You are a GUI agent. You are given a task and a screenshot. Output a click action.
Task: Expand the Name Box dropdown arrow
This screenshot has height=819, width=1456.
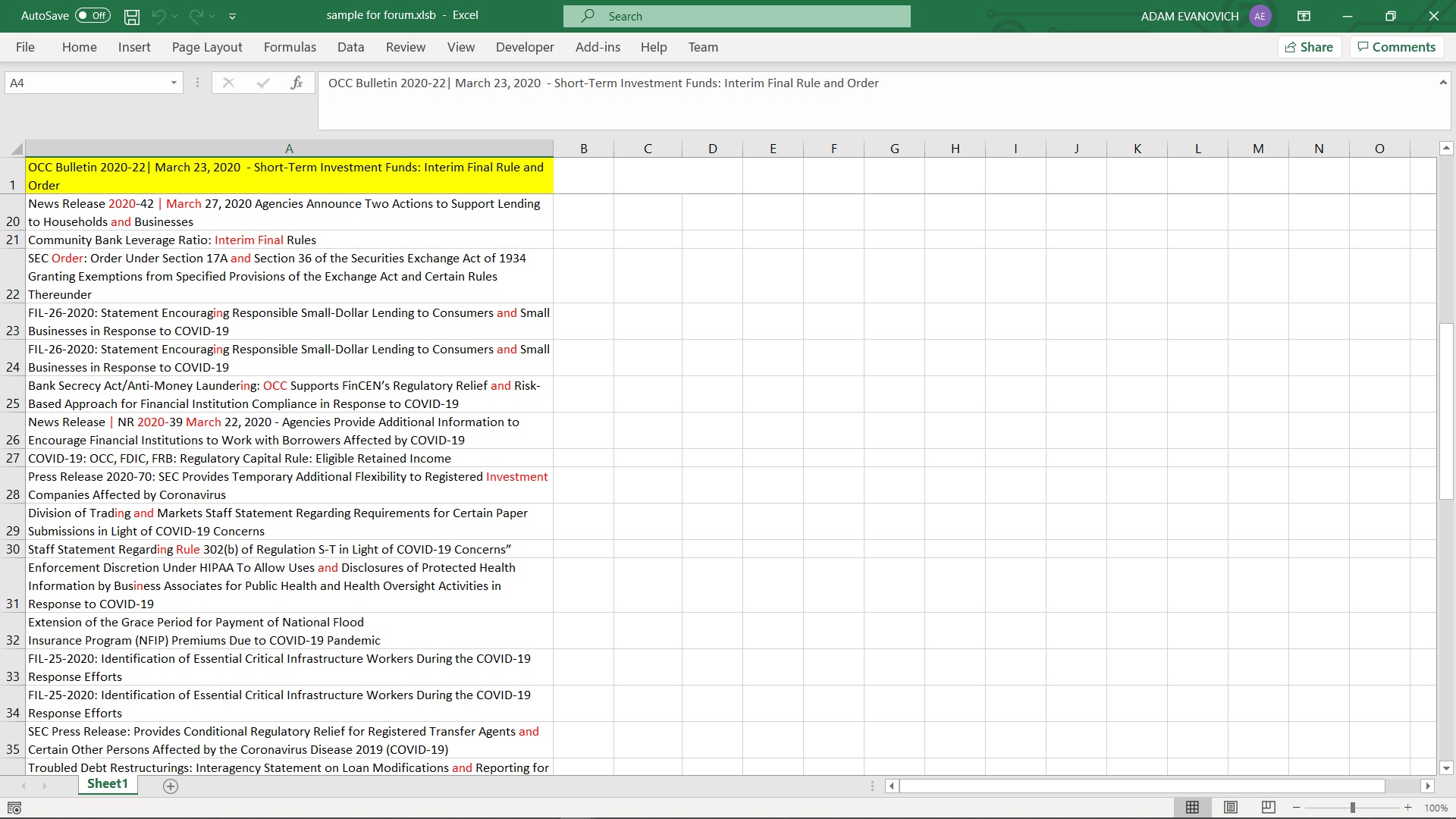pyautogui.click(x=174, y=83)
